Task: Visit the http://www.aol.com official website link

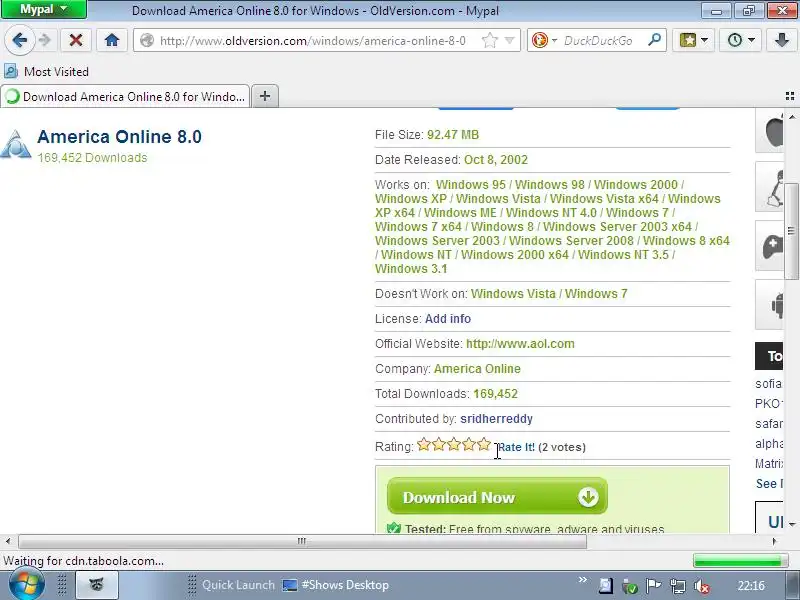Action: (520, 344)
